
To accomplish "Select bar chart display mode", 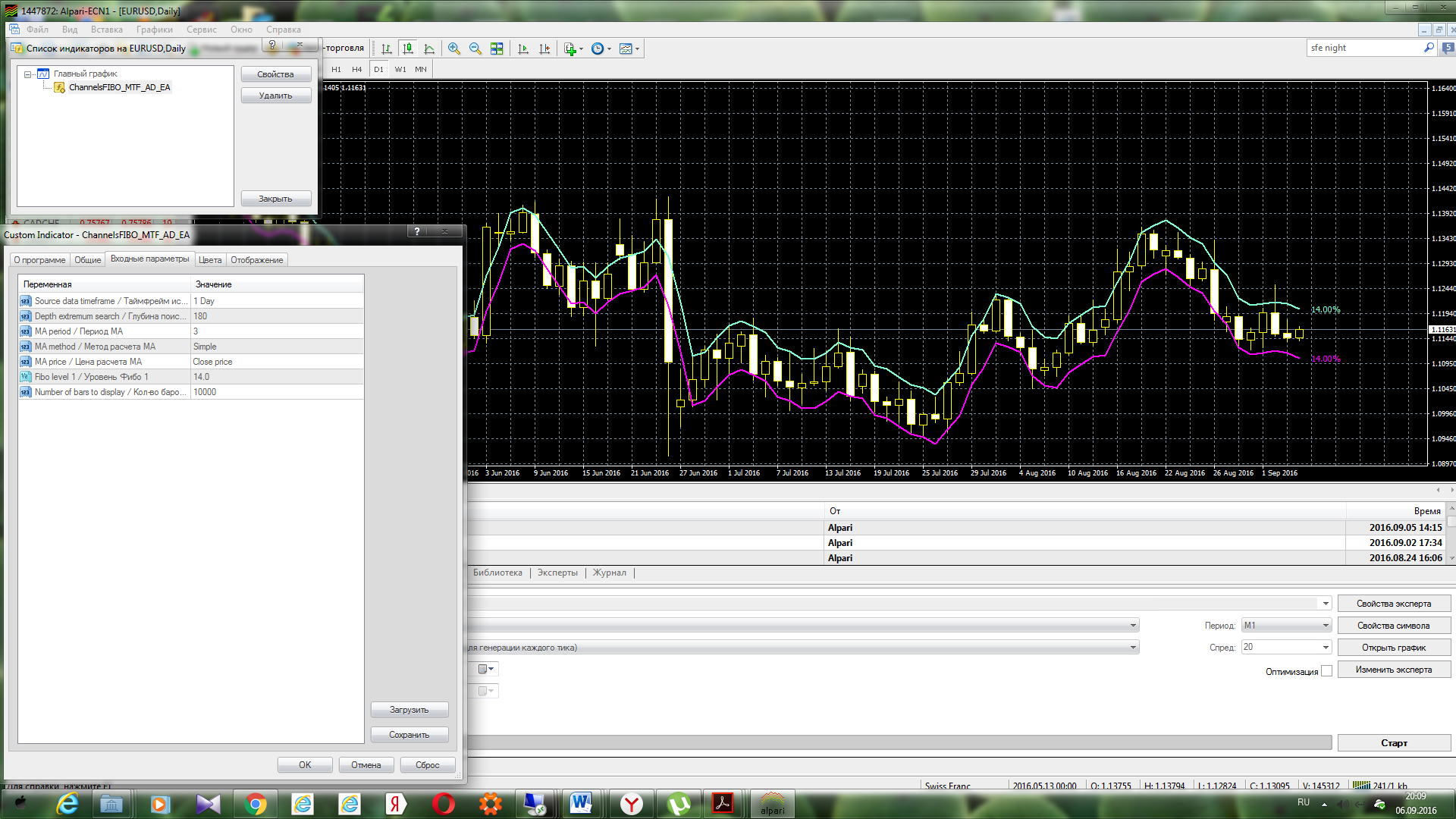I will tap(386, 49).
